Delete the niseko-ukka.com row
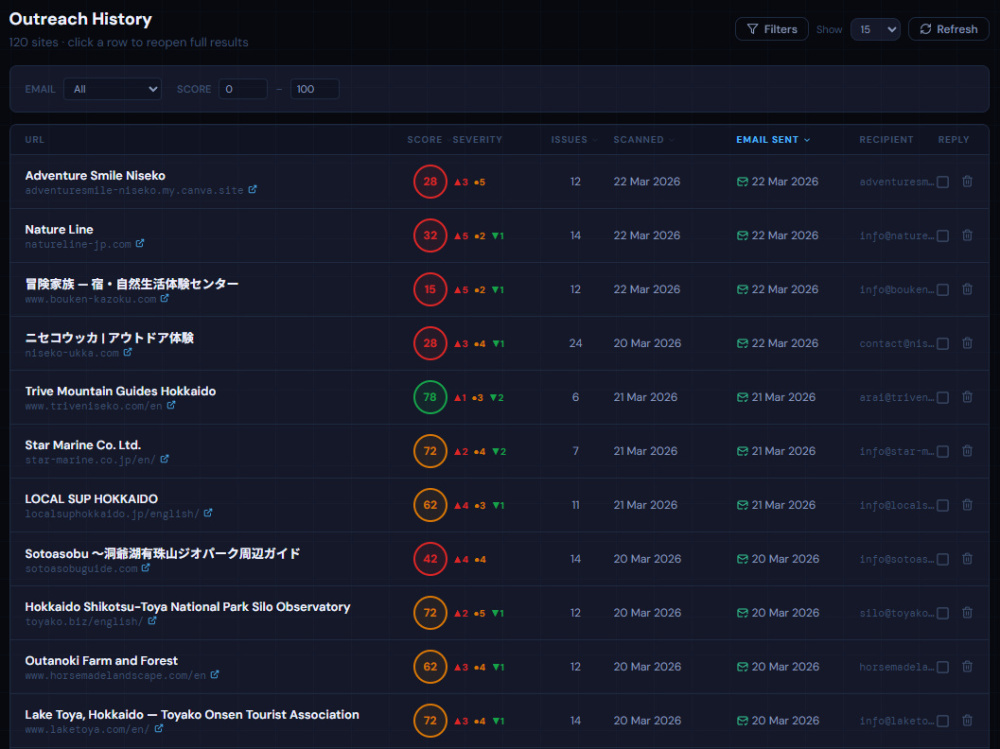Image resolution: width=1000 pixels, height=749 pixels. click(x=967, y=343)
